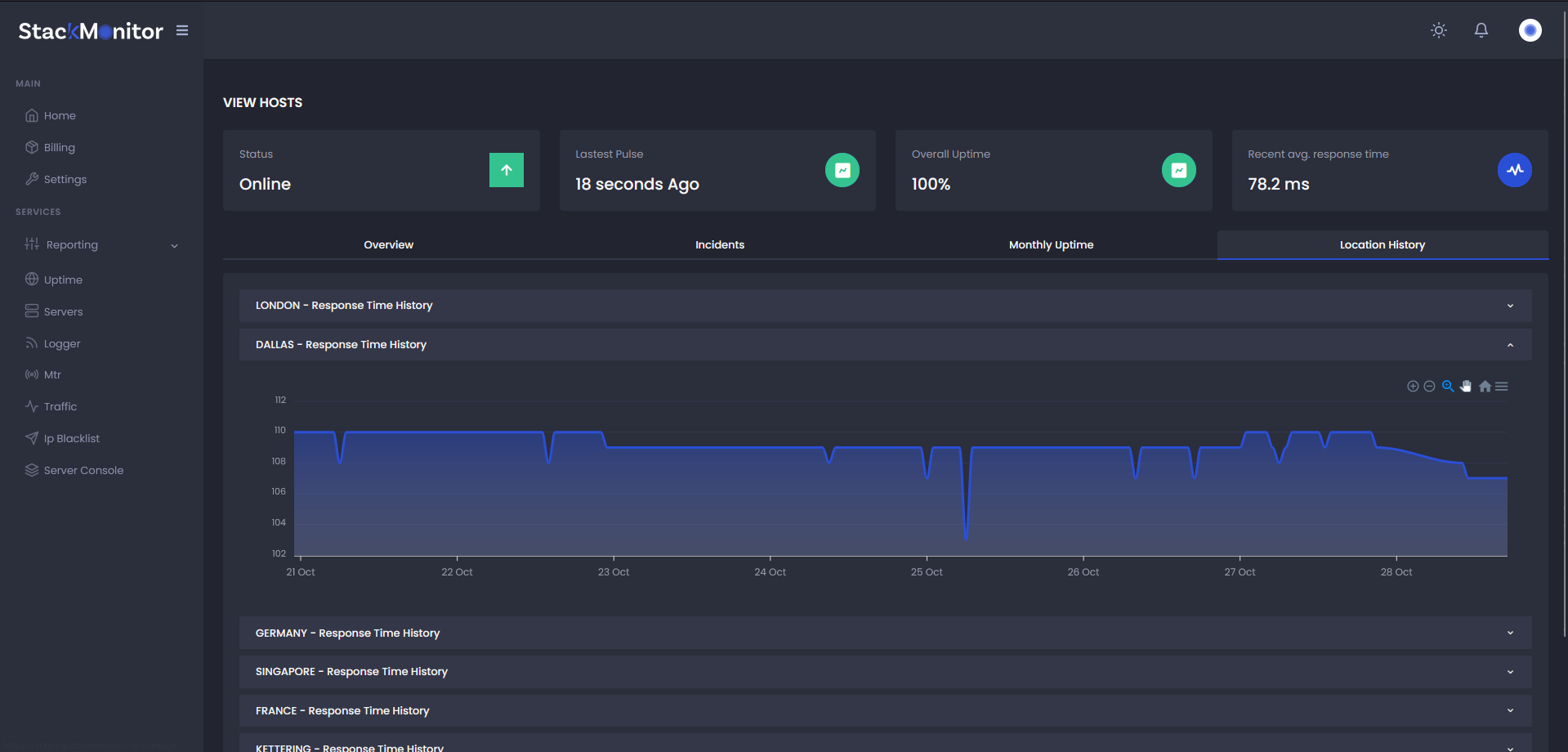Click the 21 Oct axis label

tap(301, 572)
